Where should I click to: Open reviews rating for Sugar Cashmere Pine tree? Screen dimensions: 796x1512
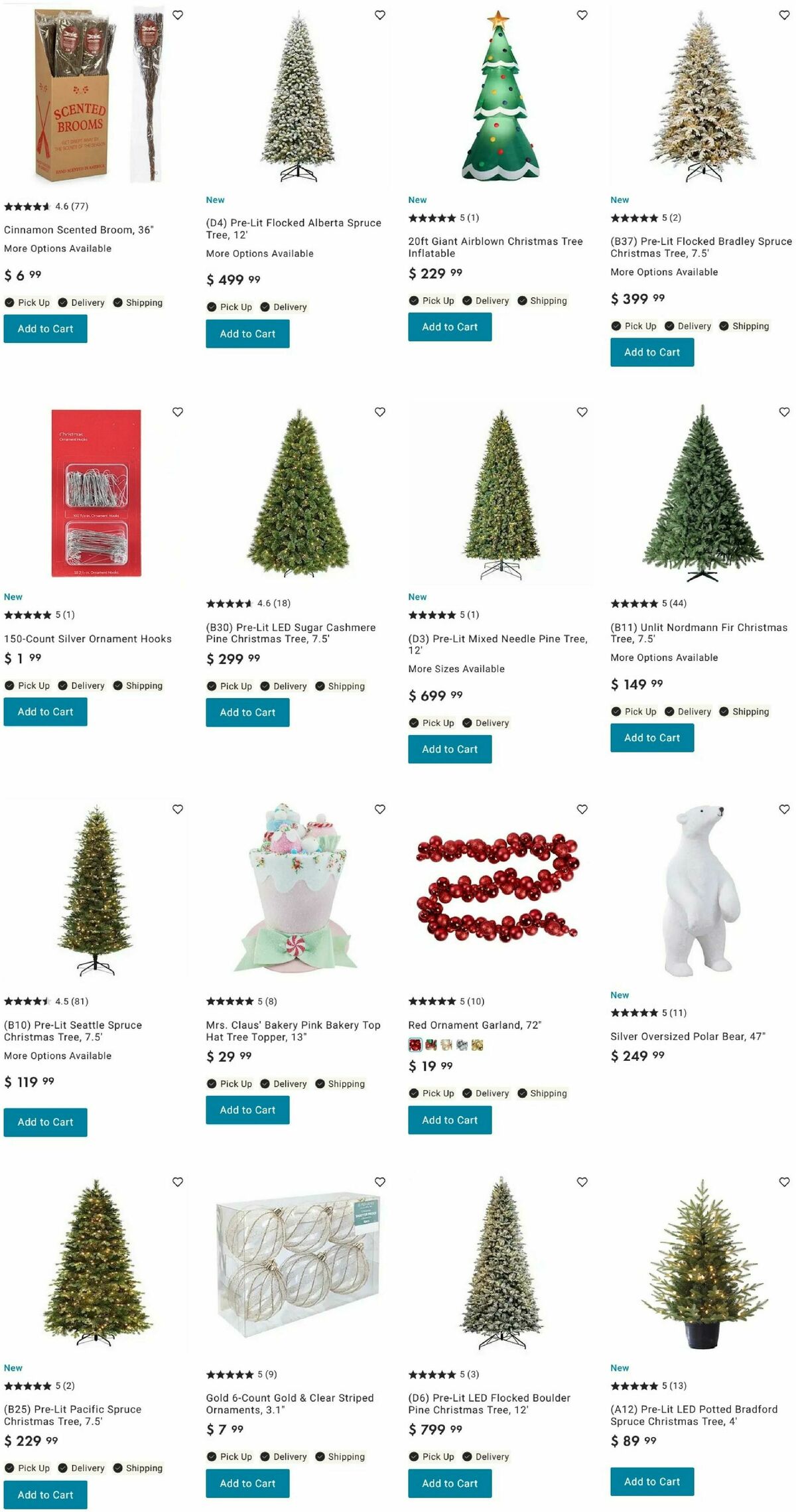pyautogui.click(x=248, y=603)
